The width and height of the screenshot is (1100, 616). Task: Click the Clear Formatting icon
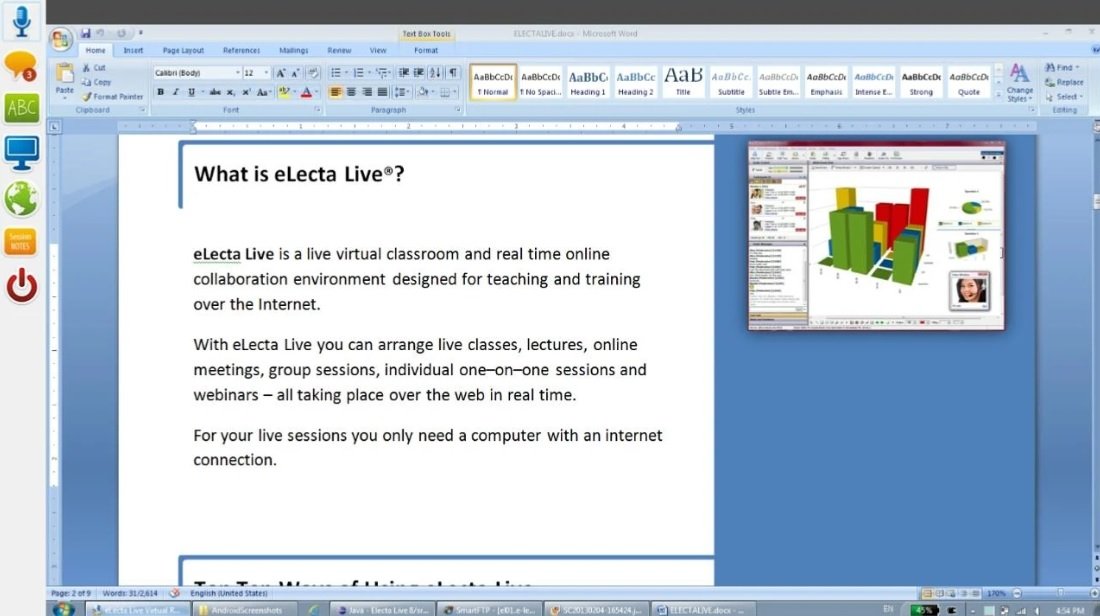(x=313, y=73)
